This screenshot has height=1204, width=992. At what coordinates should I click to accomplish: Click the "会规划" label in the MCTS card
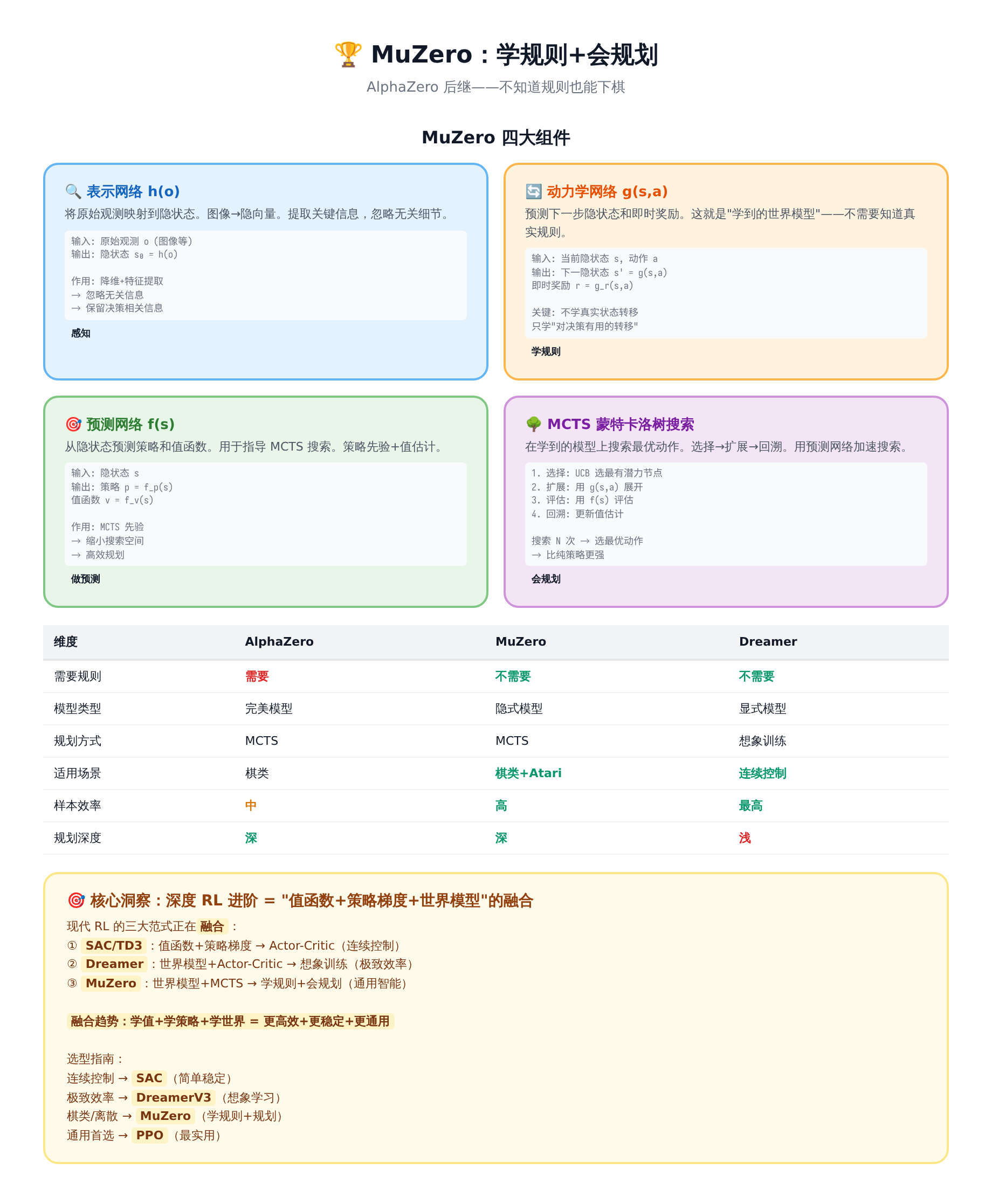pos(546,579)
